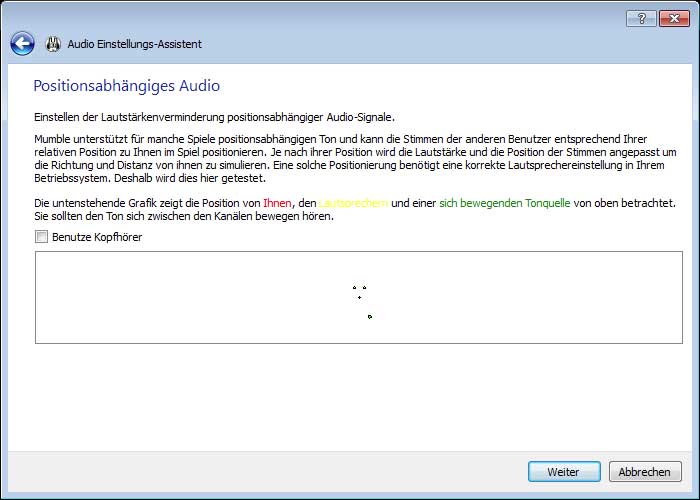Cancel the wizard with Abbrechen

(645, 471)
